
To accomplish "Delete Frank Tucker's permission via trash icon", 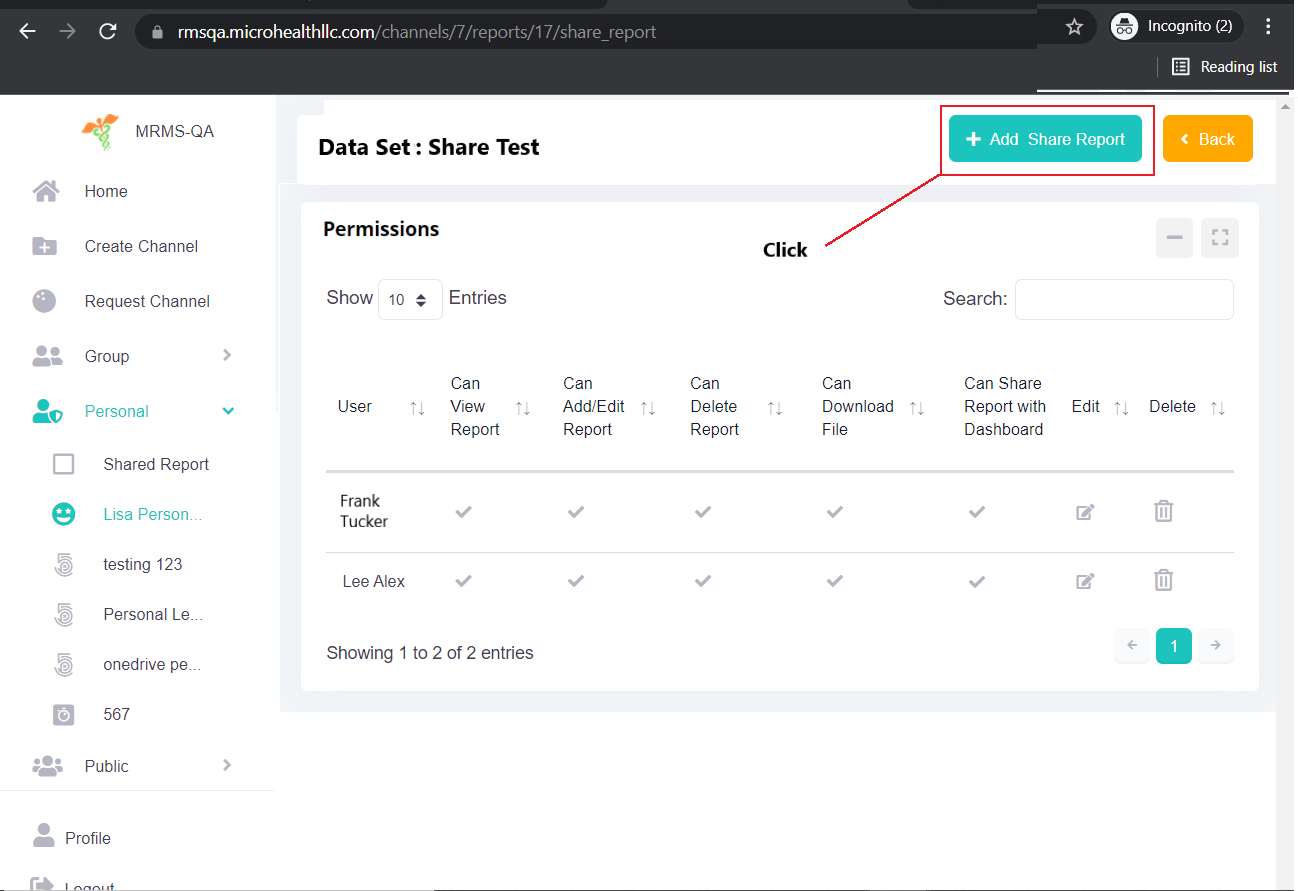I will coord(1163,511).
